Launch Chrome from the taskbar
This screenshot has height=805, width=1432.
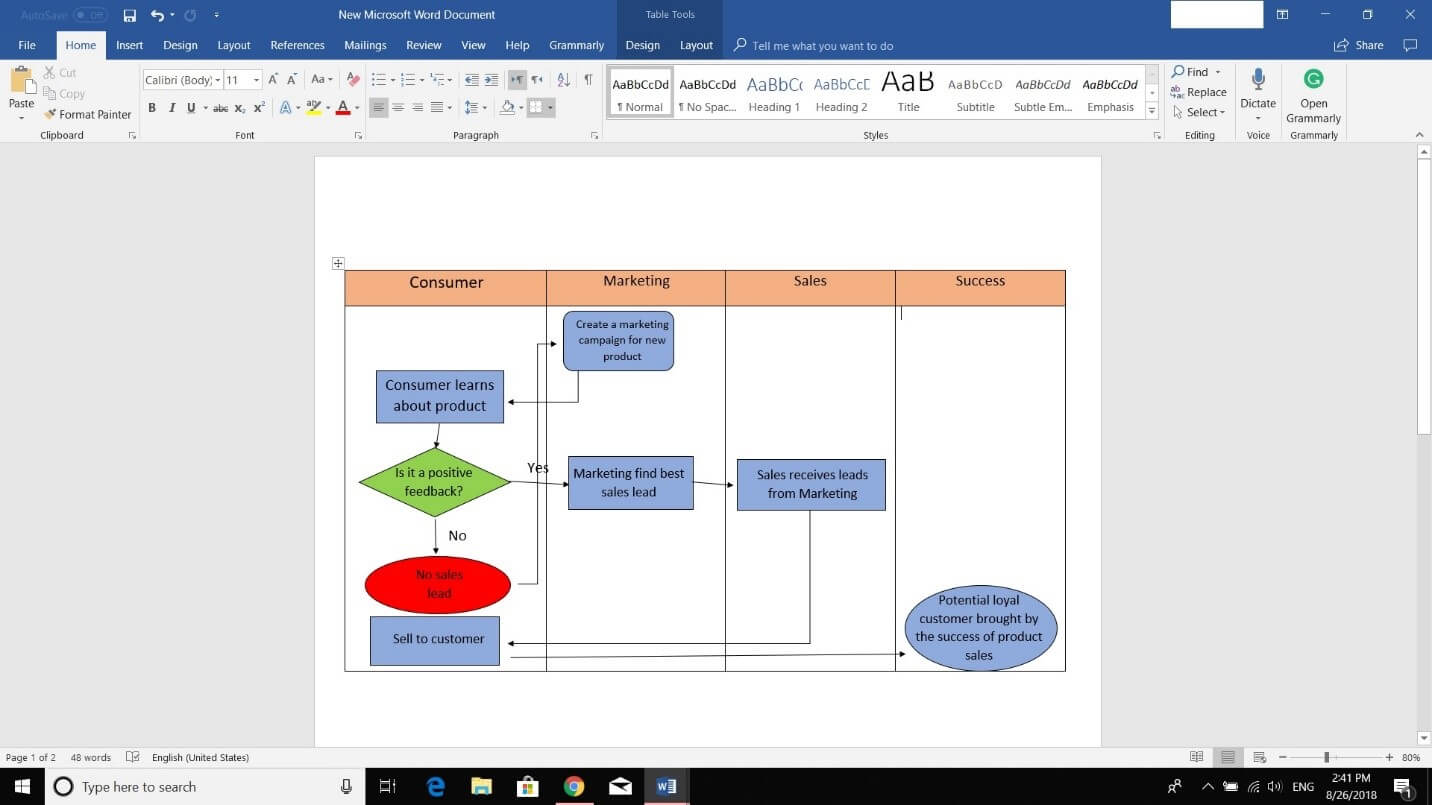574,787
